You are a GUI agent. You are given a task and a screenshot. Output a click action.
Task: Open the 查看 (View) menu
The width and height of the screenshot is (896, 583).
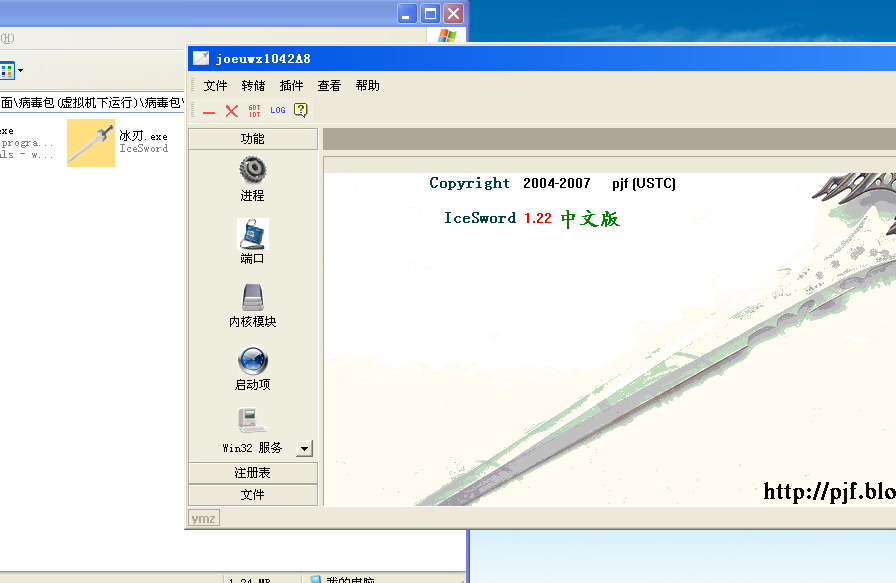coord(329,86)
